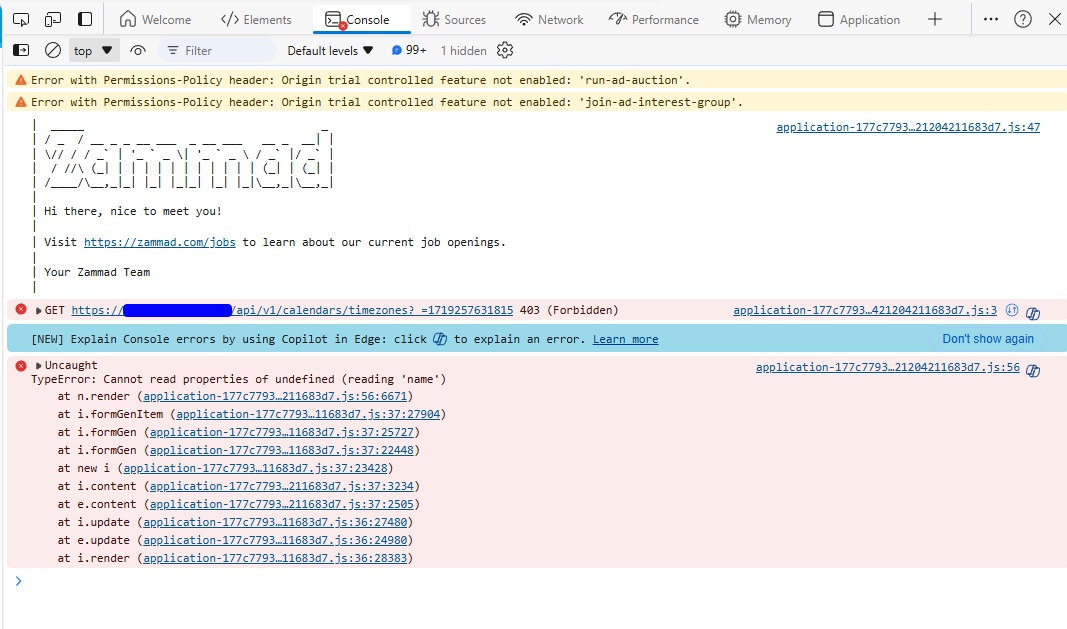Click the TypeError message text

click(239, 379)
